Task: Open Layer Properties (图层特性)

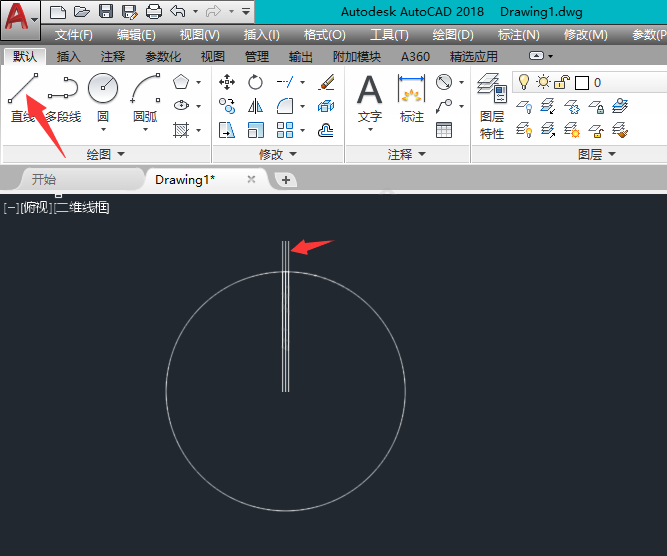Action: coord(492,106)
